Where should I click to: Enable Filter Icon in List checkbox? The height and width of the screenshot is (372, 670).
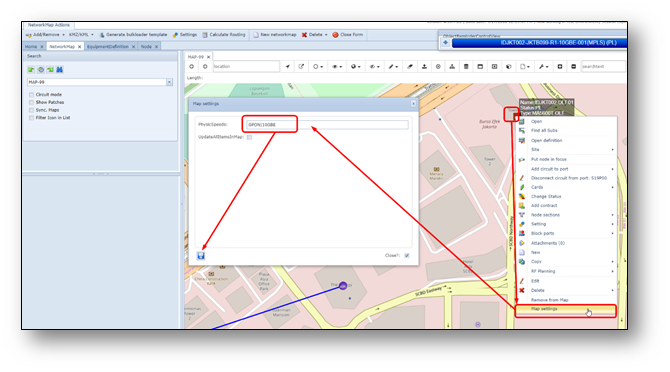point(31,117)
